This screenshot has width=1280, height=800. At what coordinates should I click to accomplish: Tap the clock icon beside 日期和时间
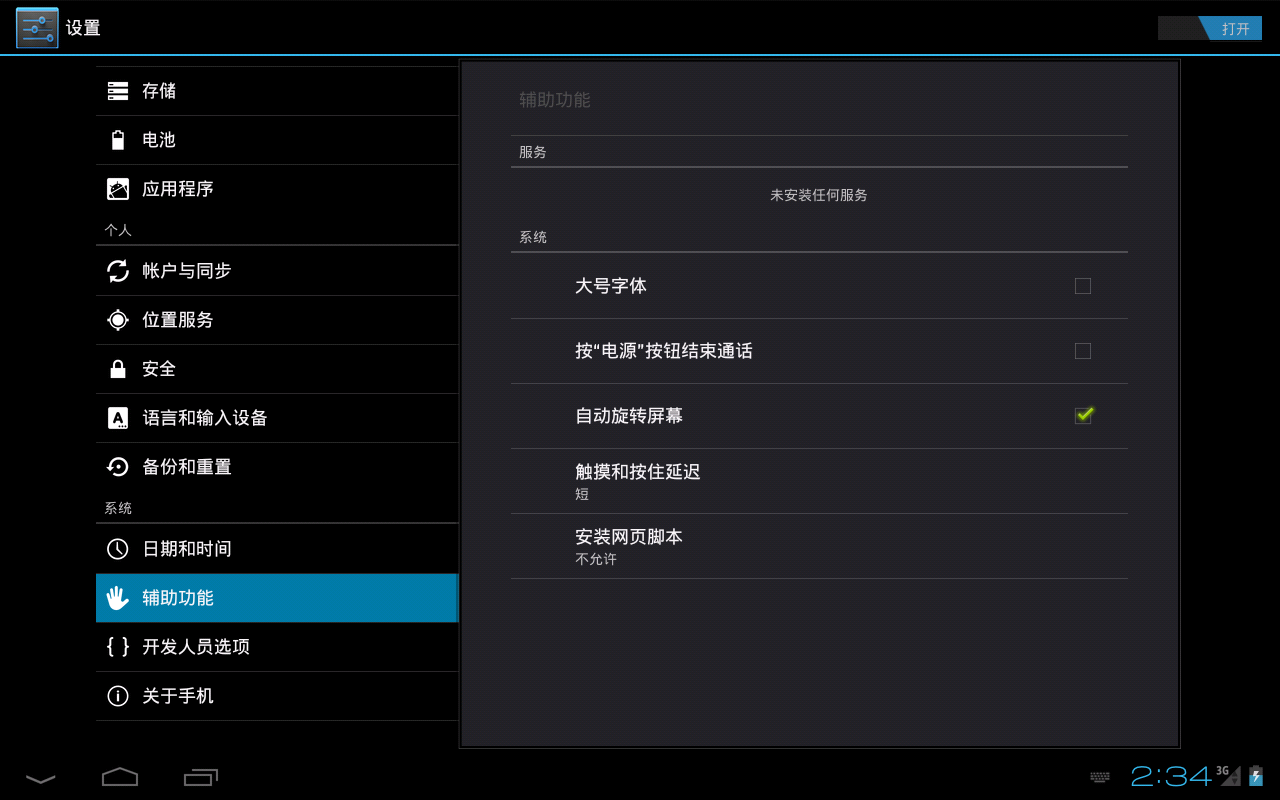coord(118,549)
